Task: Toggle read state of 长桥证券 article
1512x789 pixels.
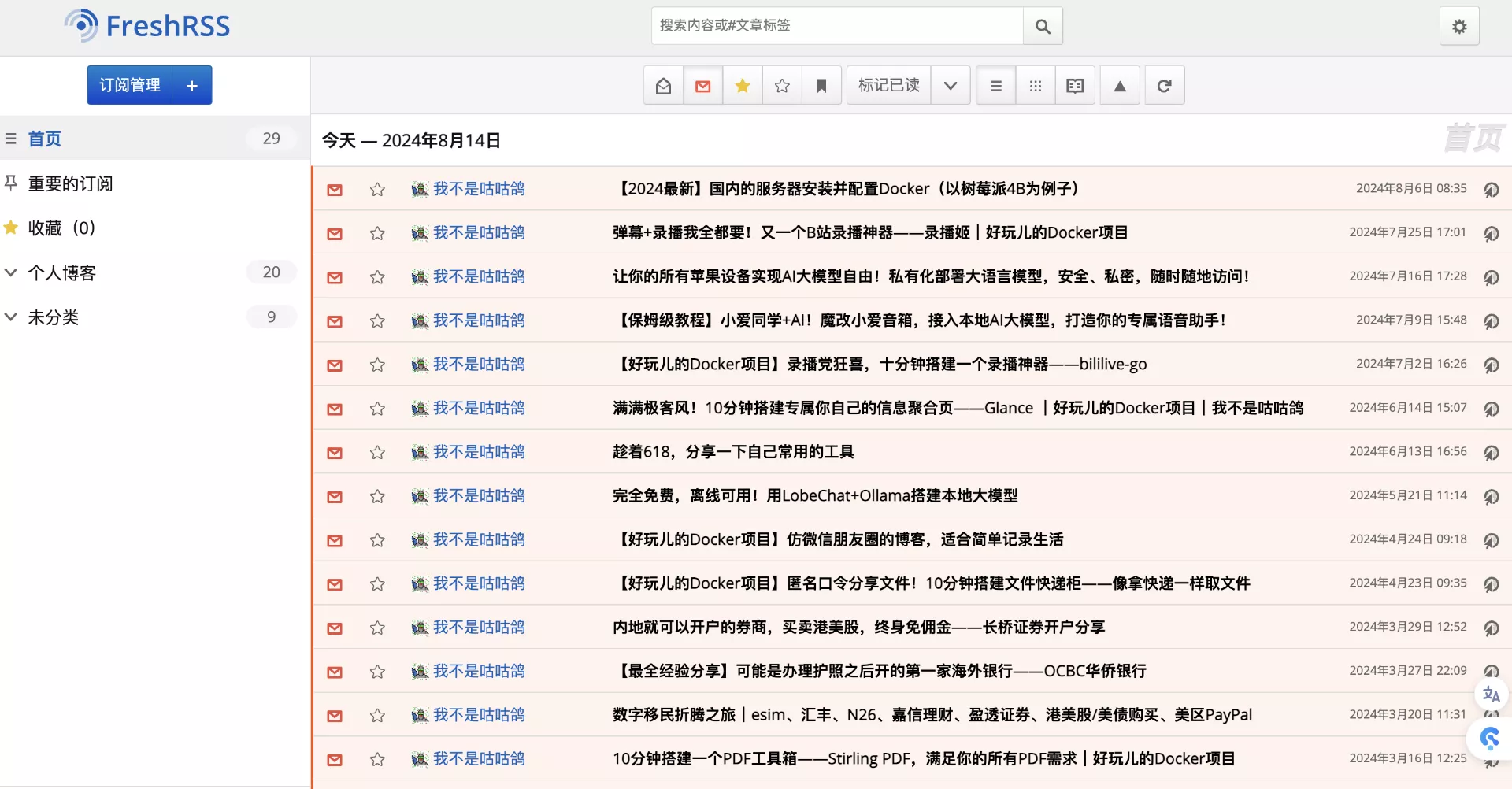Action: click(x=335, y=628)
